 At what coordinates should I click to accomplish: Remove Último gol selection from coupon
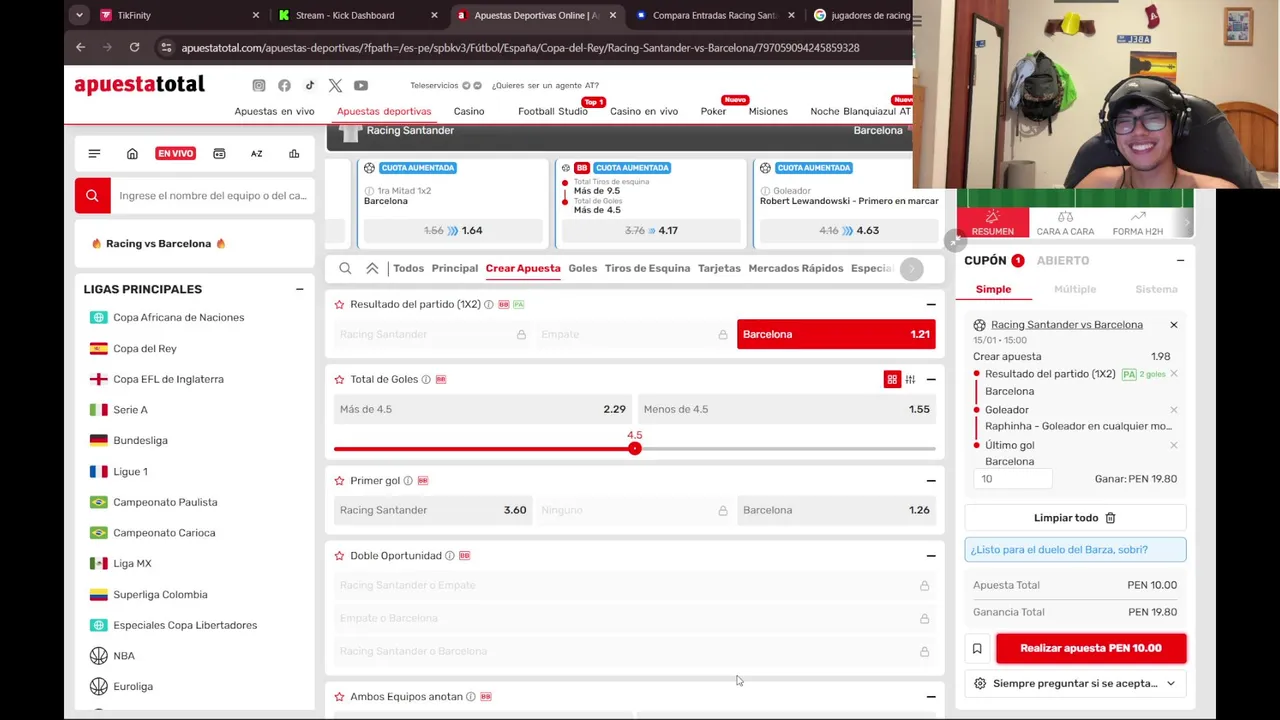point(1174,445)
